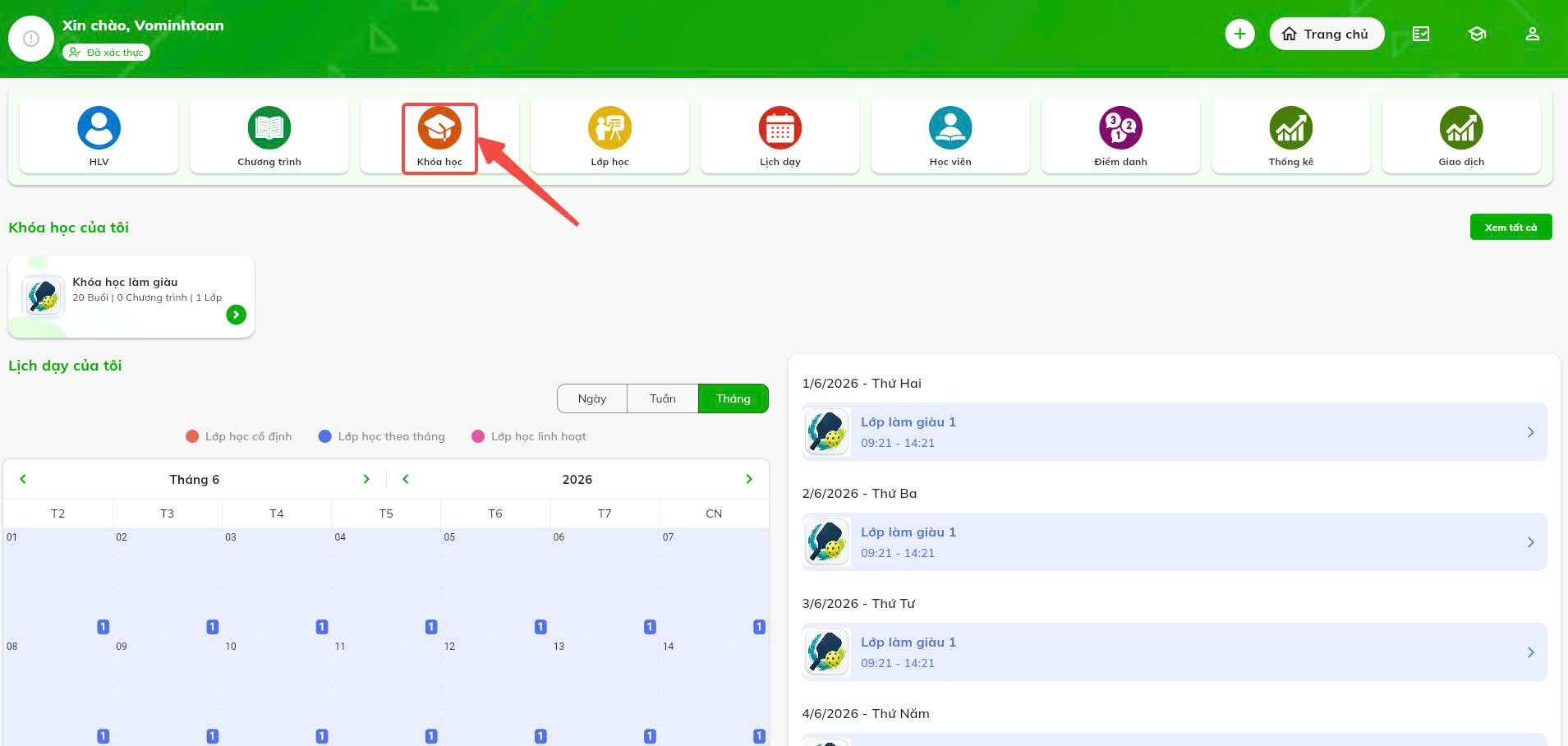The width and height of the screenshot is (1568, 746).
Task: Click the round plus icon in header
Action: tap(1239, 34)
